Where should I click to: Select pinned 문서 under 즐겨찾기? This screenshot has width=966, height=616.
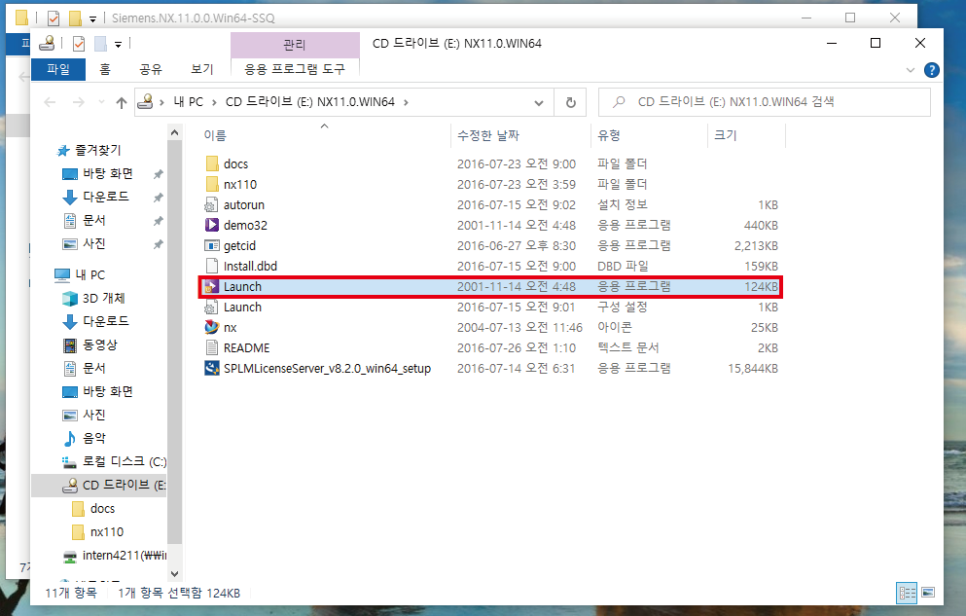pos(94,221)
